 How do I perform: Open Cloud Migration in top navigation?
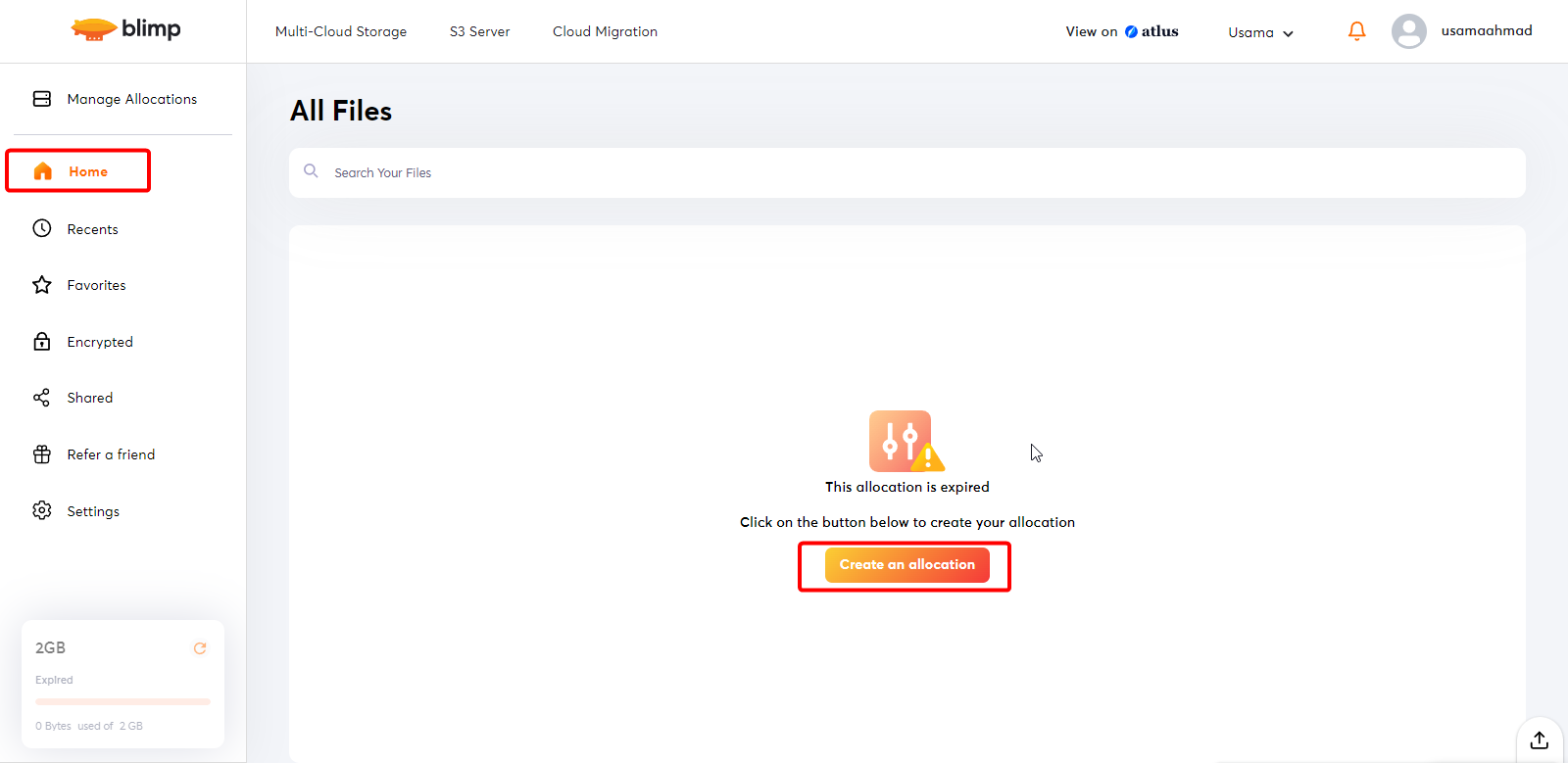click(605, 31)
